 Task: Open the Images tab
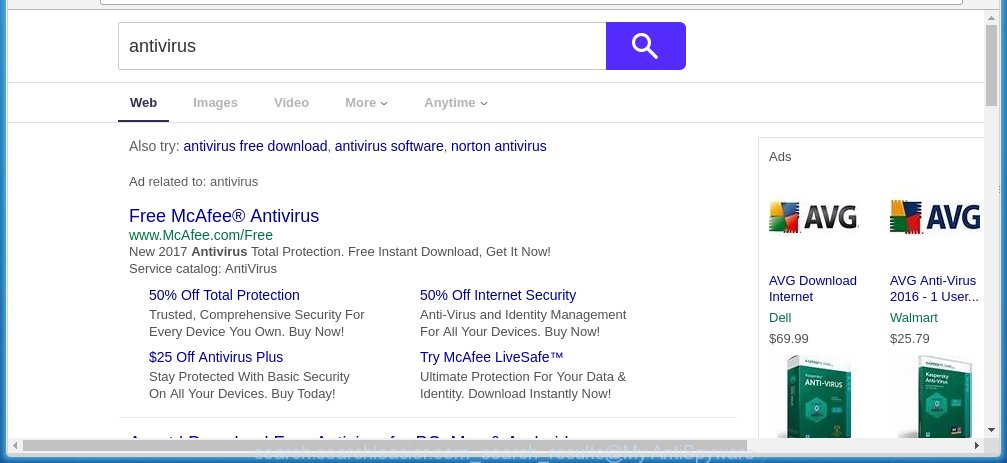(215, 103)
